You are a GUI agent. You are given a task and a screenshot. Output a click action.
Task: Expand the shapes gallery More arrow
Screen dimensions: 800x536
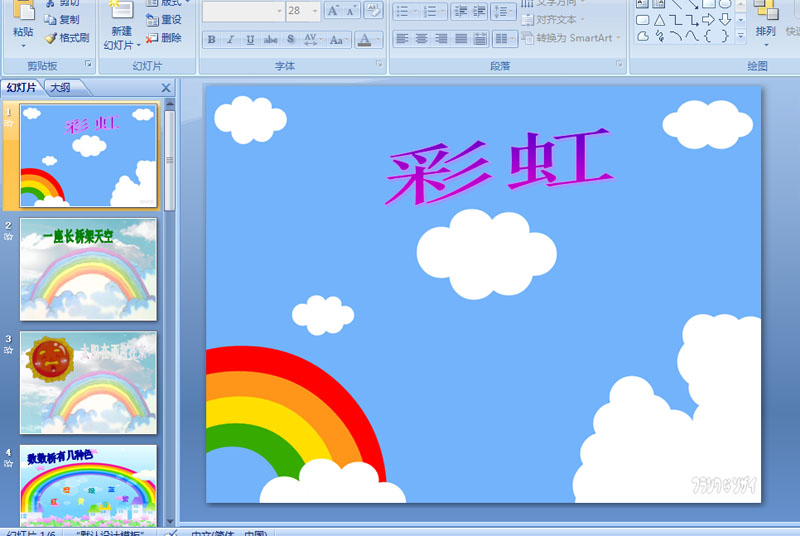(x=741, y=36)
